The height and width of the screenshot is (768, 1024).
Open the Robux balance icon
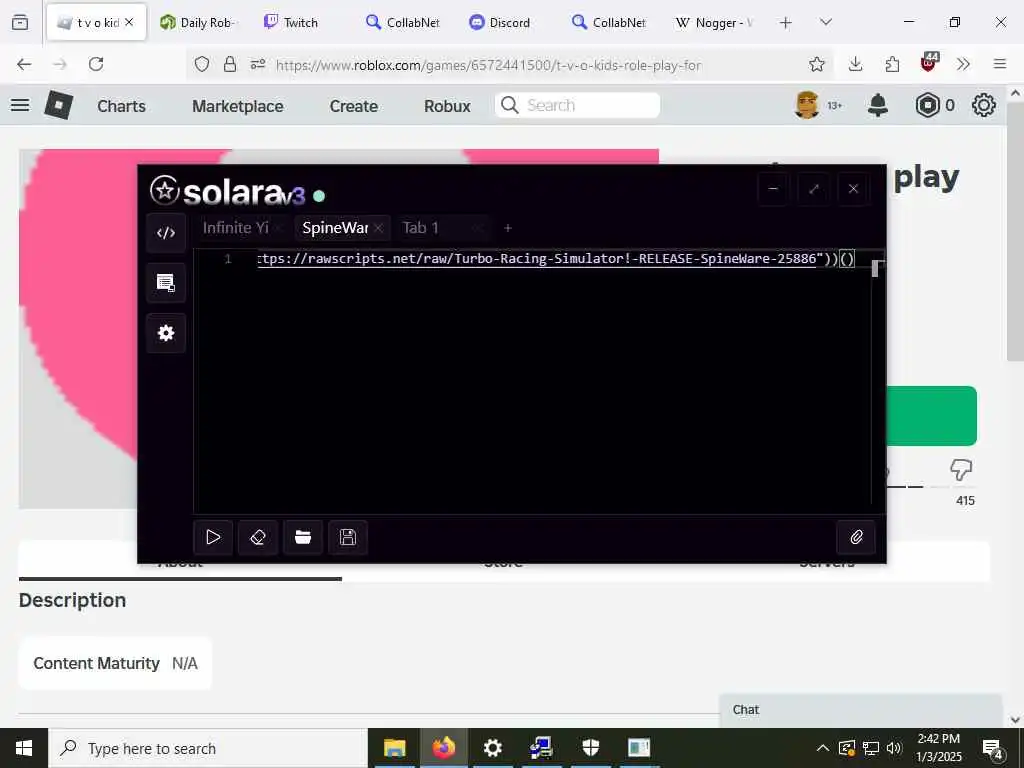[x=927, y=105]
